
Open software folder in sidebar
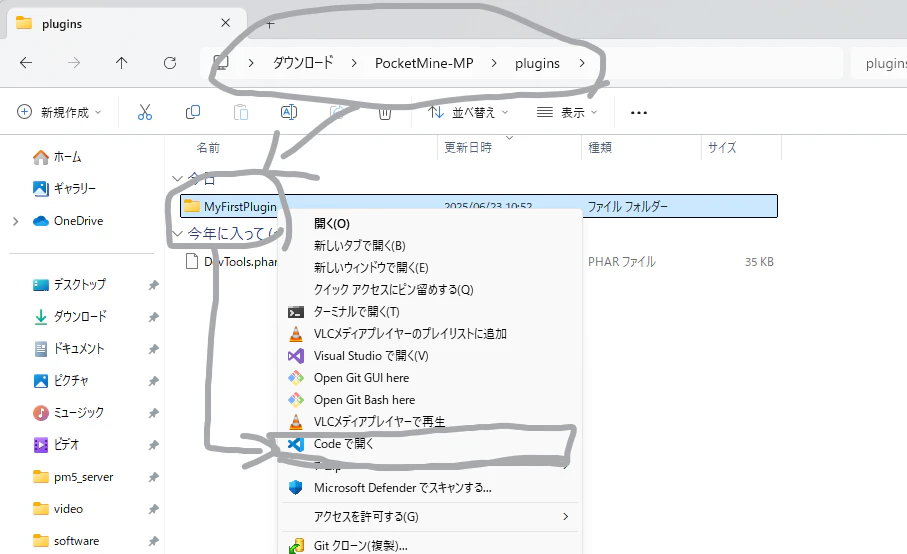pyautogui.click(x=65, y=541)
